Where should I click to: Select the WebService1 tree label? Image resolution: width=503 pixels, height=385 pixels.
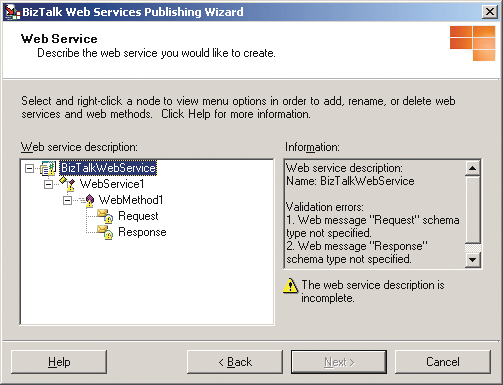[112, 184]
